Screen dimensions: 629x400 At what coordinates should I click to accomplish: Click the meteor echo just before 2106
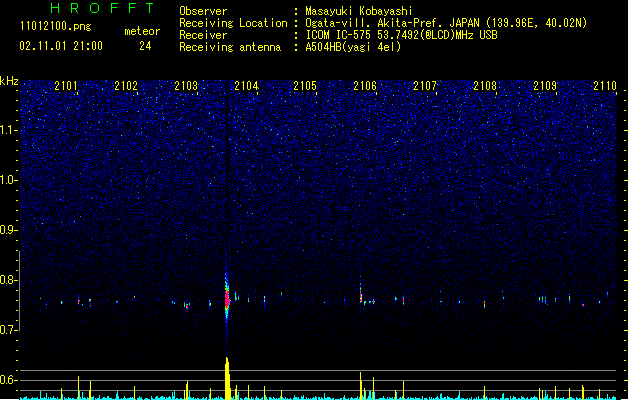(361, 295)
